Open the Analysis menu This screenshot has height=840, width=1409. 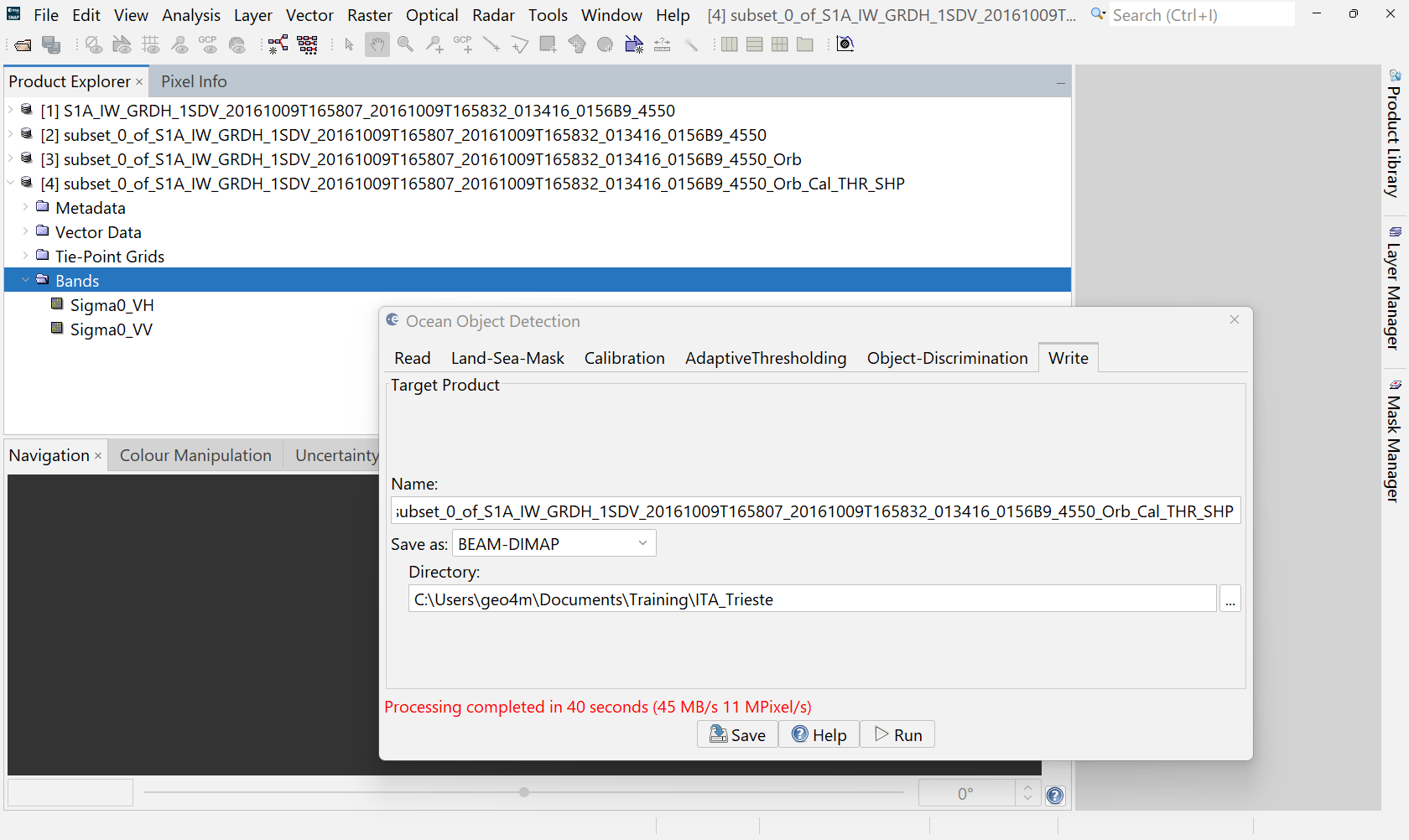(x=191, y=15)
